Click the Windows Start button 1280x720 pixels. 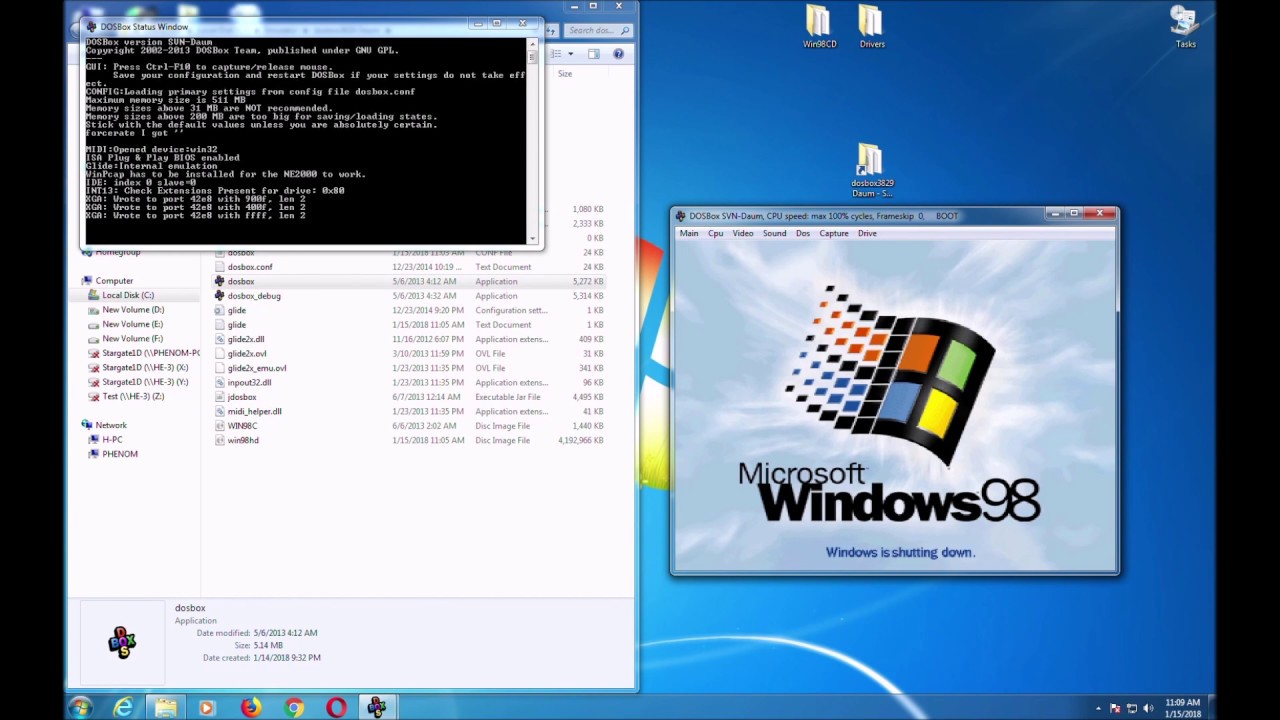click(81, 707)
